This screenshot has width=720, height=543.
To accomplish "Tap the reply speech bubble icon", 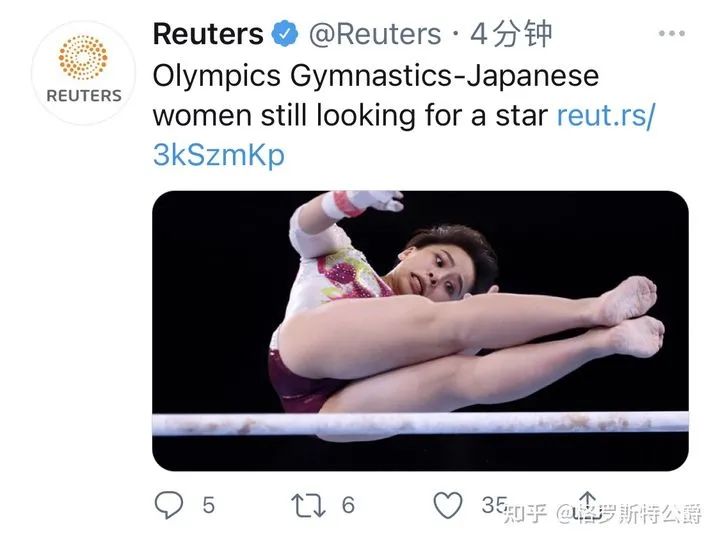I will [x=169, y=504].
